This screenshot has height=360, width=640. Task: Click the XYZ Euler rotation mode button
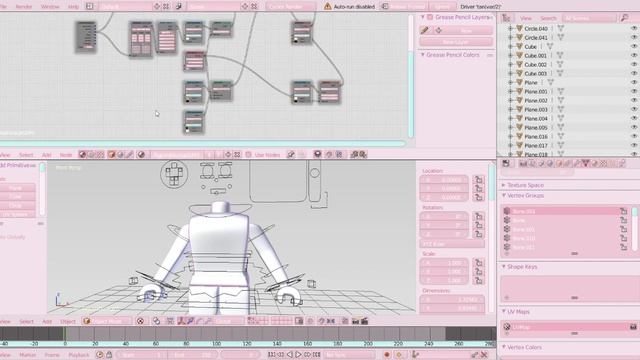pyautogui.click(x=452, y=244)
